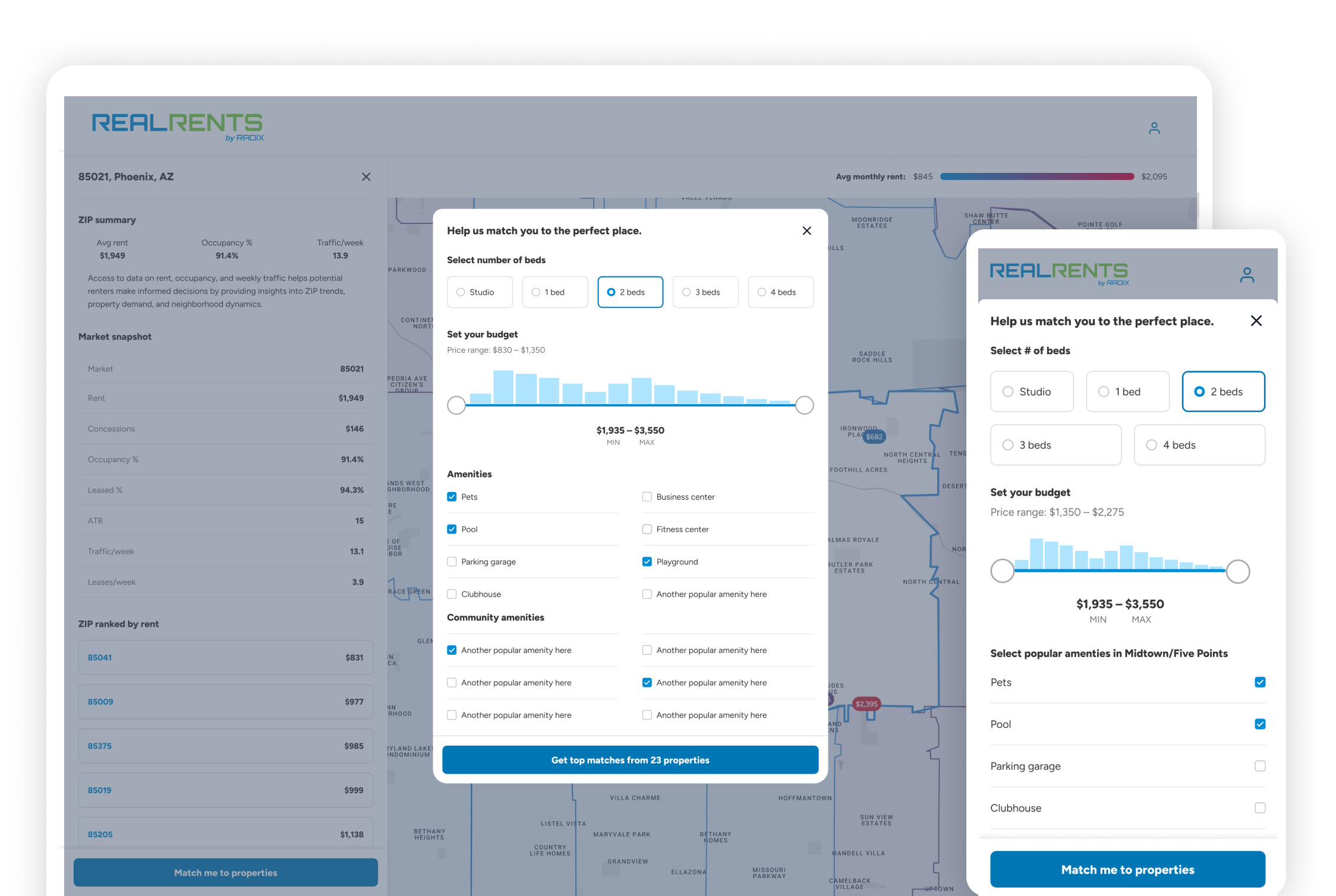Check Clubhouse in mobile panel
The height and width of the screenshot is (896, 1336).
pos(1260,807)
